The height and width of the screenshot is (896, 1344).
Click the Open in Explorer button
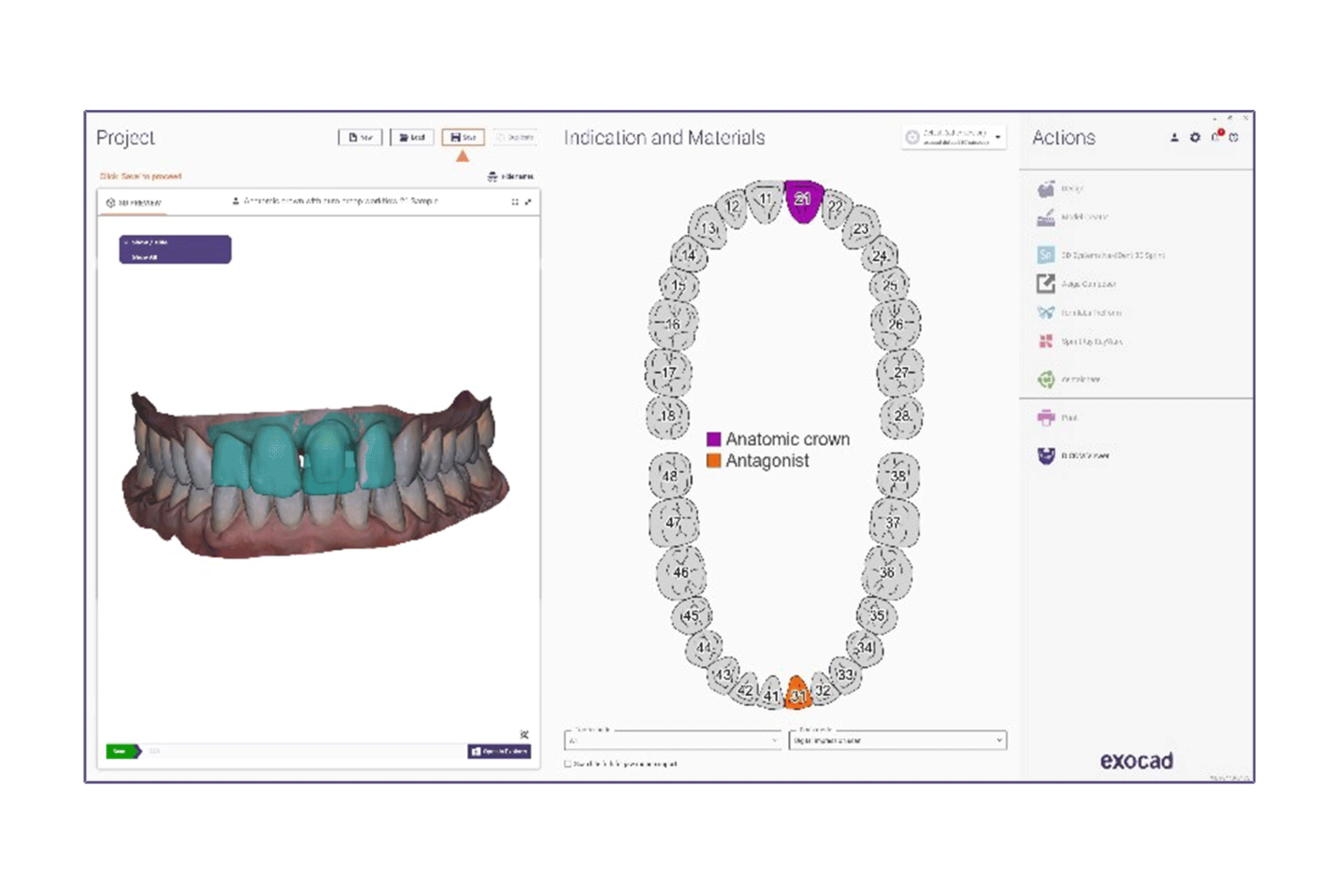tap(499, 751)
